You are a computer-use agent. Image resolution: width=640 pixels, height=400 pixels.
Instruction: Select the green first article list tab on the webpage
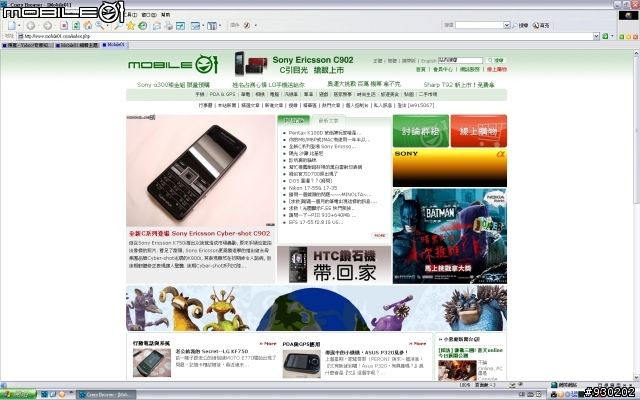tap(294, 121)
